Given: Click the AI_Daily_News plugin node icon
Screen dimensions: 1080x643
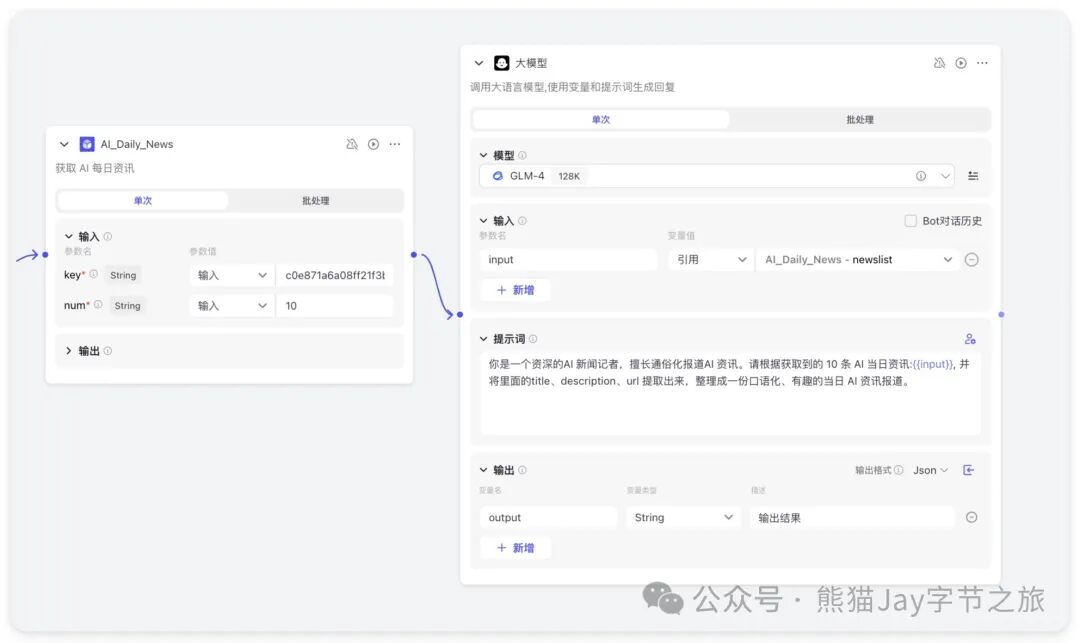Looking at the screenshot, I should [x=87, y=144].
